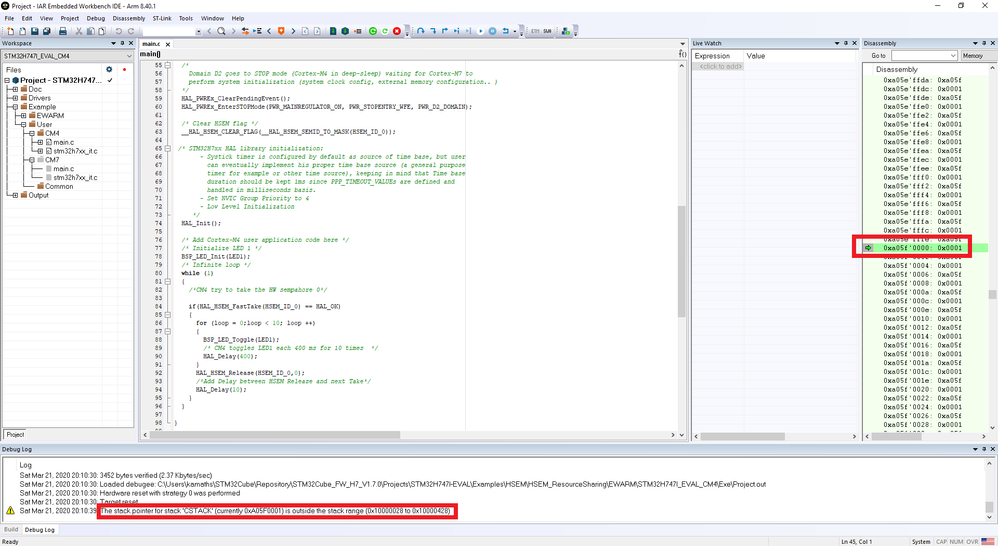The image size is (998, 546).
Task: Switch to the Build tab
Action: point(11,529)
